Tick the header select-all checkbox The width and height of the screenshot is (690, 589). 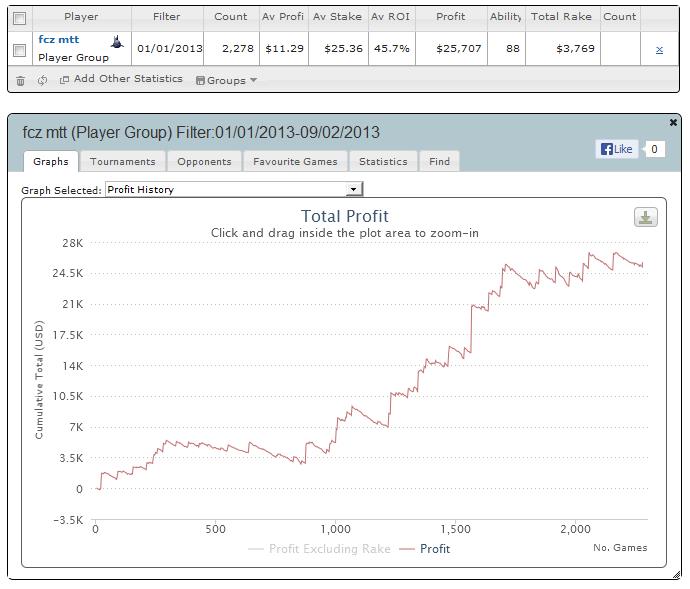tap(20, 18)
